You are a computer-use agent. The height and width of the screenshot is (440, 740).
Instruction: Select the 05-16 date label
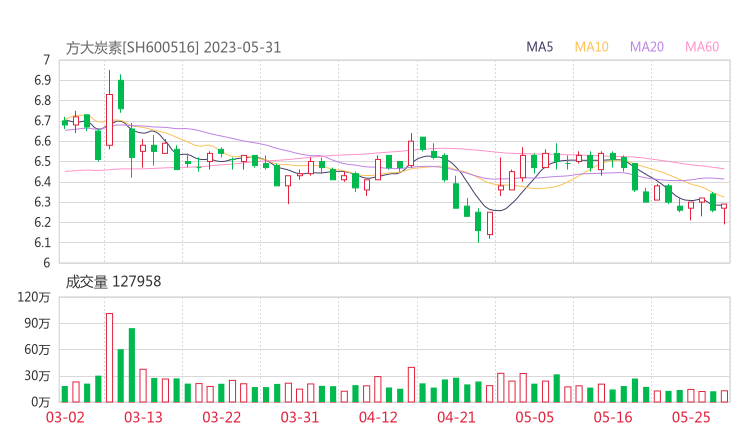tap(613, 417)
